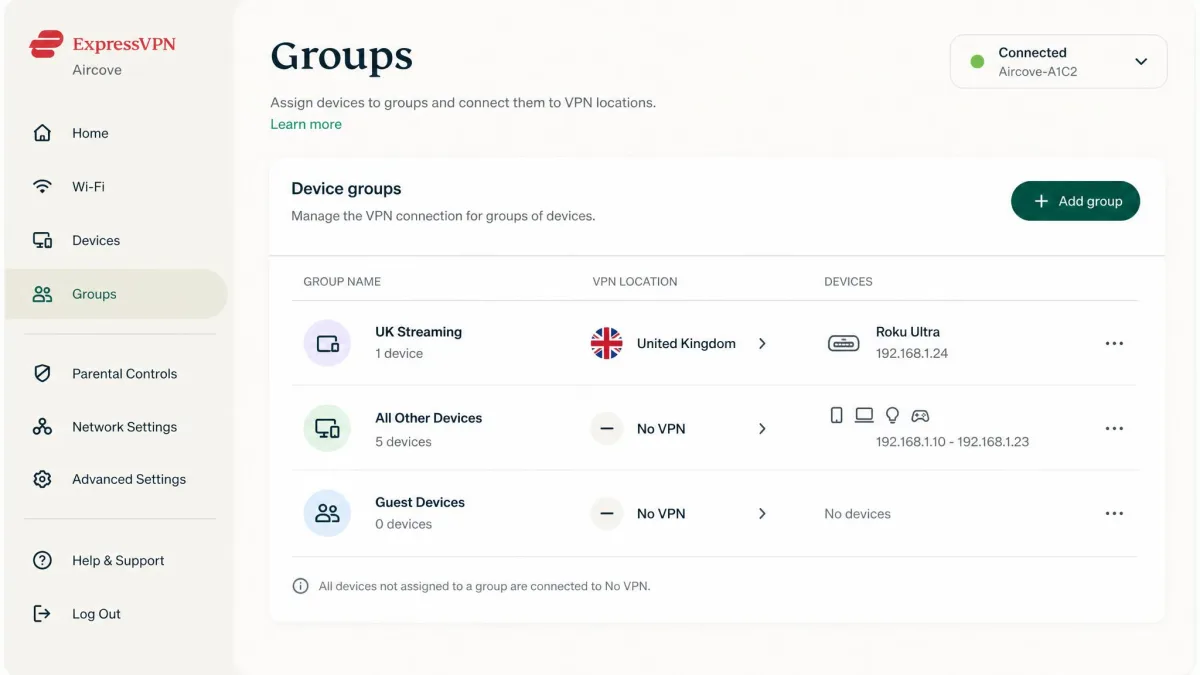Click the Device groups heading
The image size is (1200, 675).
coord(346,188)
